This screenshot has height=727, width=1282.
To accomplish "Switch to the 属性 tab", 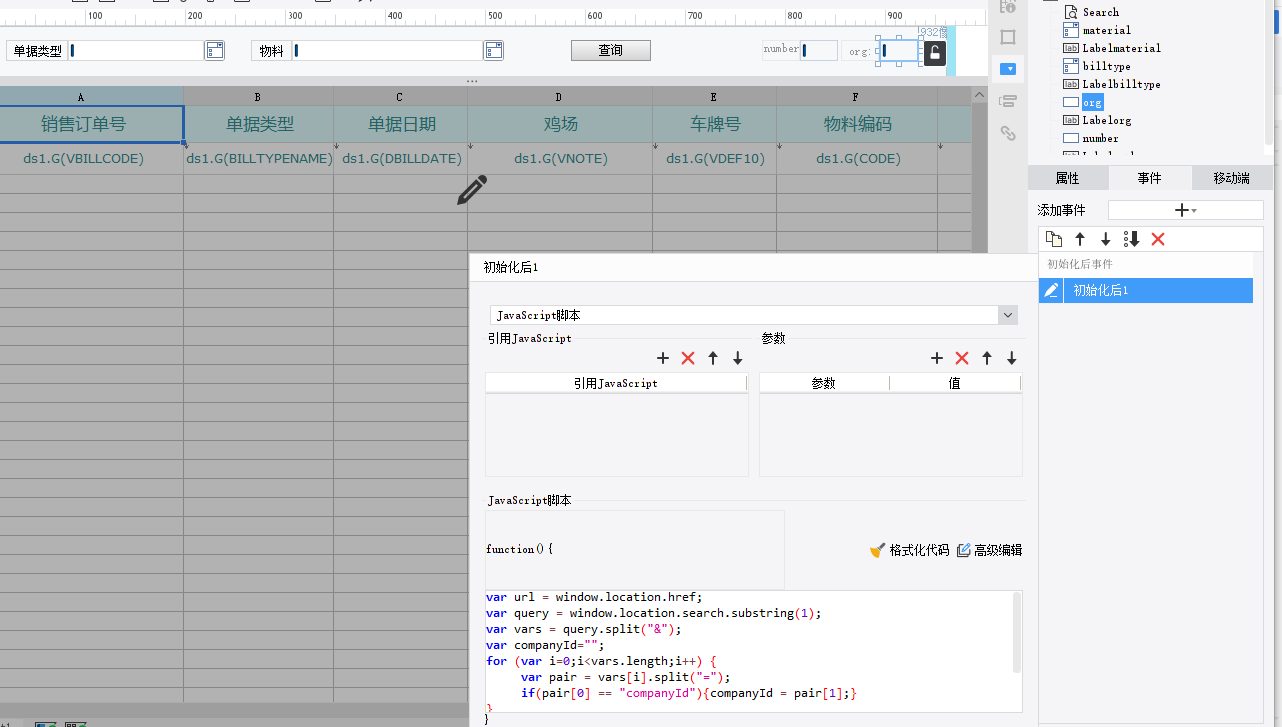I will 1068,178.
